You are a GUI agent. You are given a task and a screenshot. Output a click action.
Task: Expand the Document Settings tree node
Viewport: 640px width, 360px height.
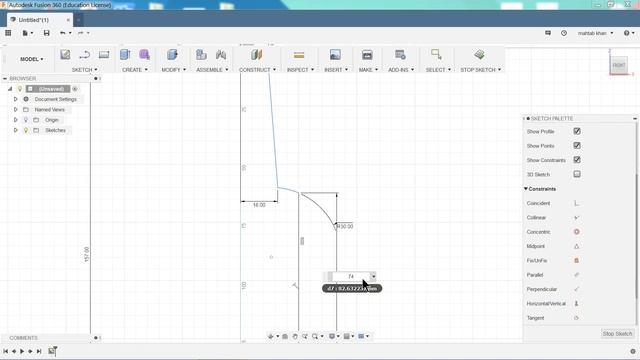click(x=16, y=99)
